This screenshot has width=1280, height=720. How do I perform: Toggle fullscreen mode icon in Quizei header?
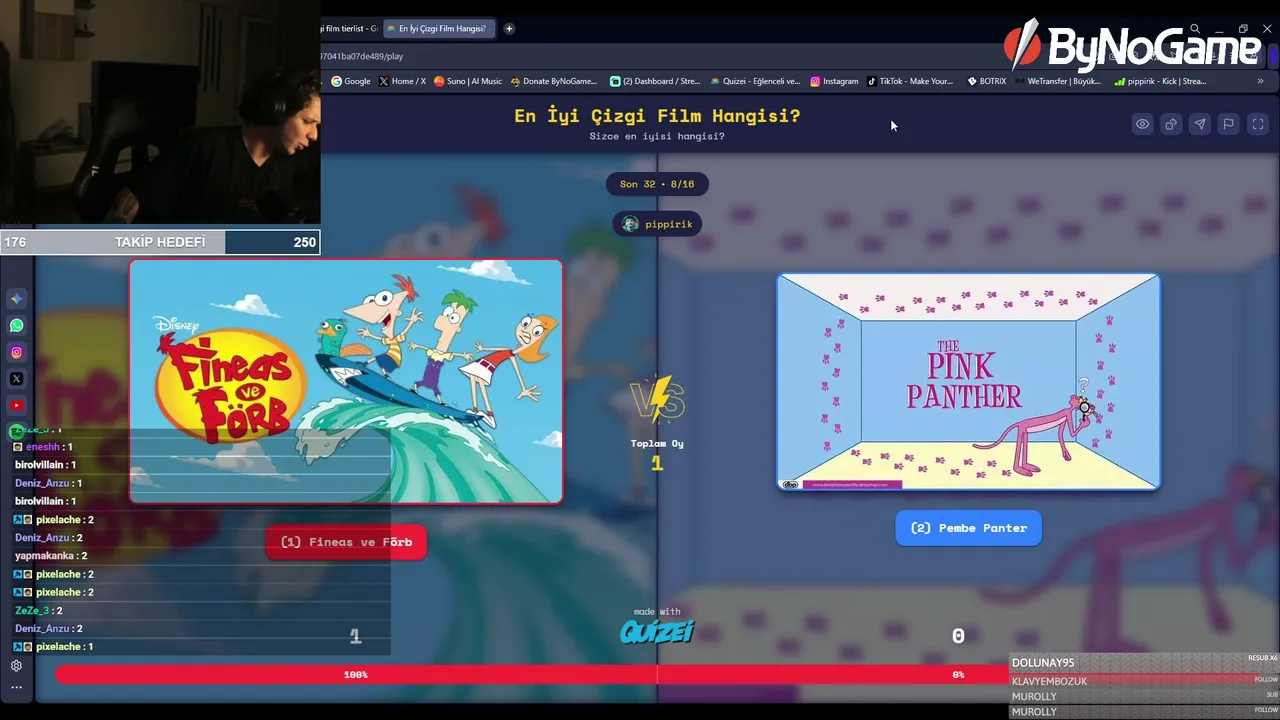pos(1258,124)
